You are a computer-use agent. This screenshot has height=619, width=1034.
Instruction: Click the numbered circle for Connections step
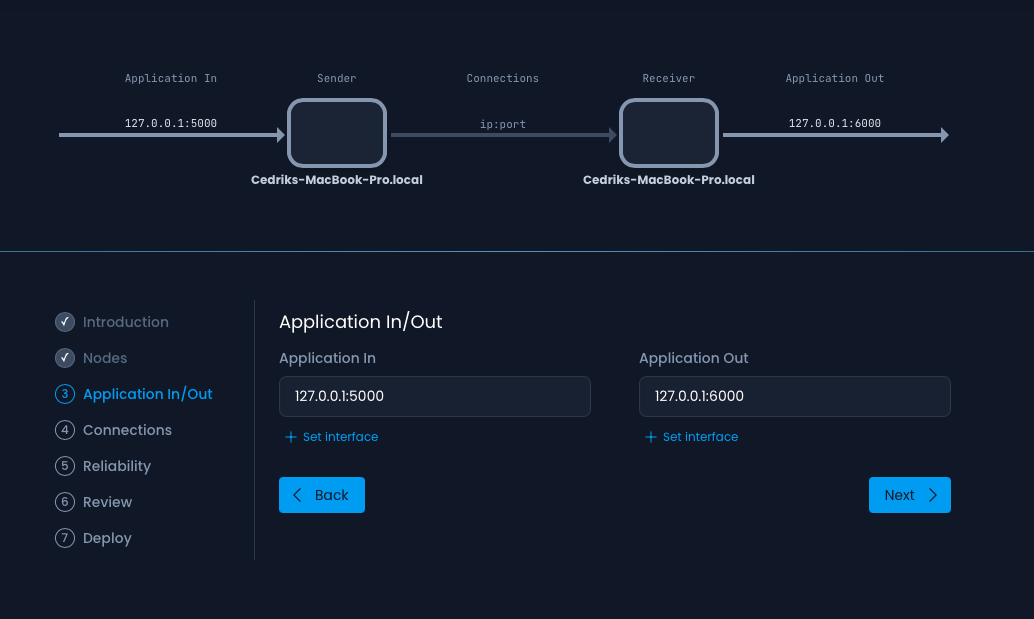[x=65, y=430]
